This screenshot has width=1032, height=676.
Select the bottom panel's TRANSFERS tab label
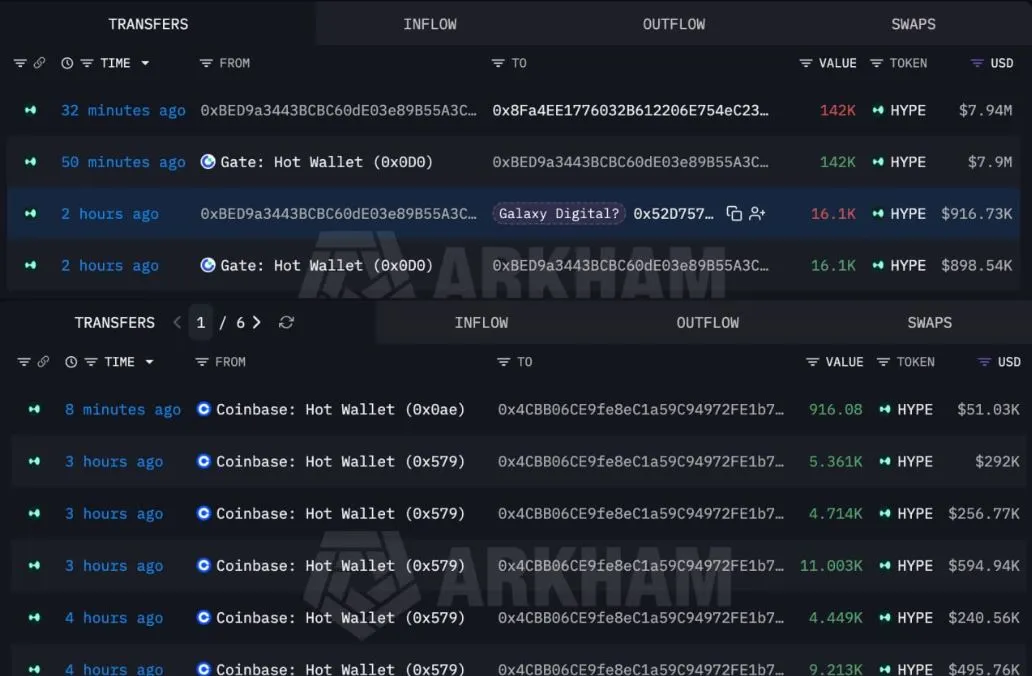pos(115,323)
